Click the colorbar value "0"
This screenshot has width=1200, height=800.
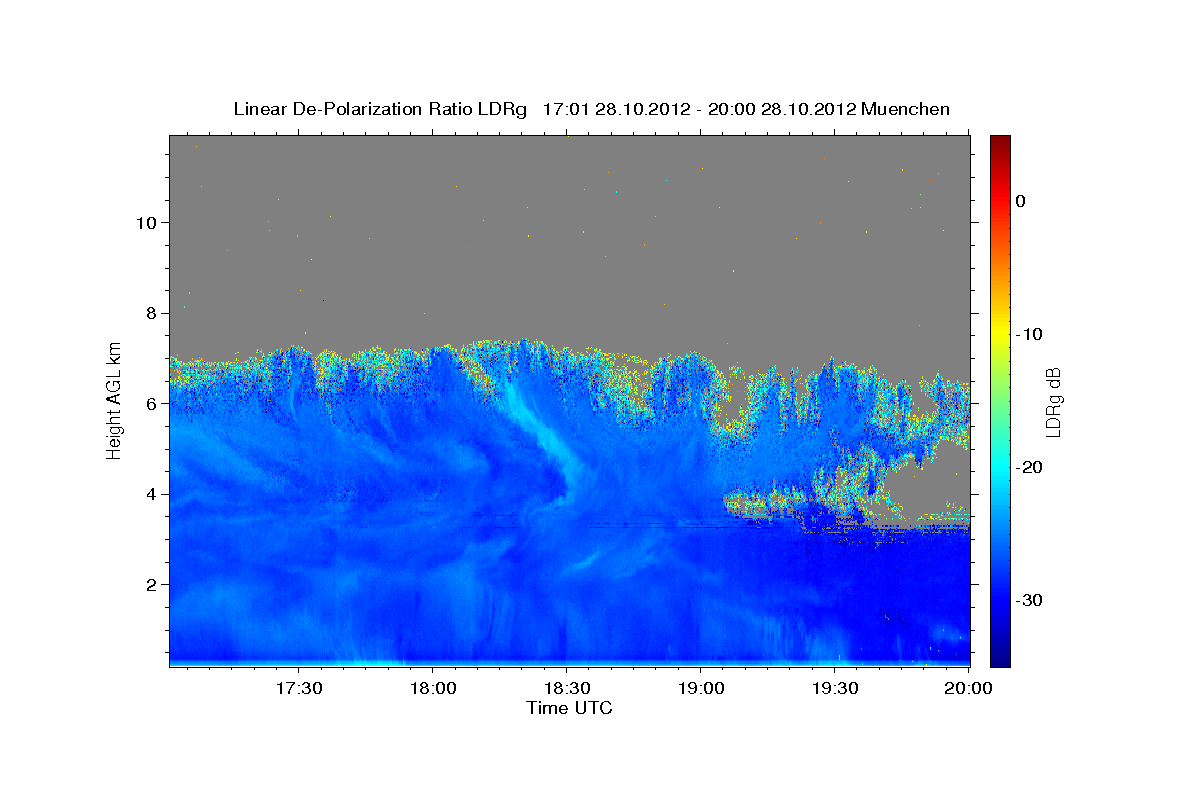coord(1020,201)
